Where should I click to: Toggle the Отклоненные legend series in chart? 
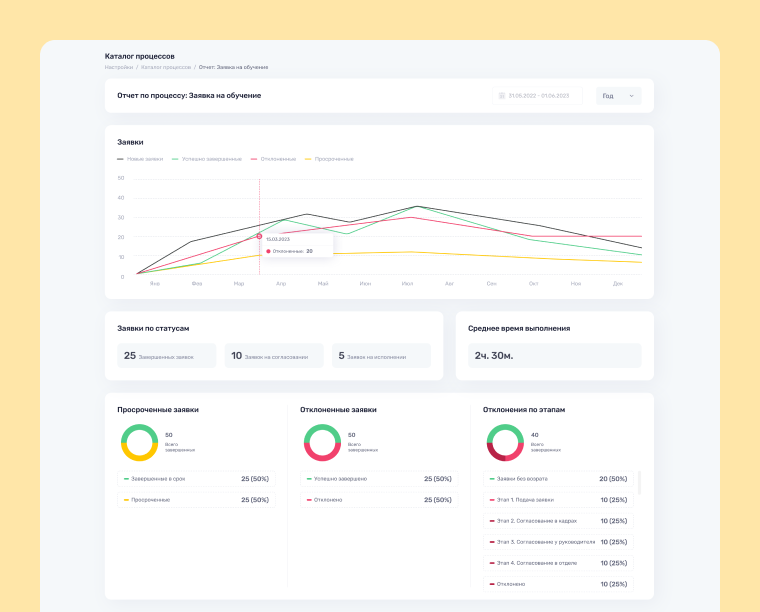click(277, 159)
